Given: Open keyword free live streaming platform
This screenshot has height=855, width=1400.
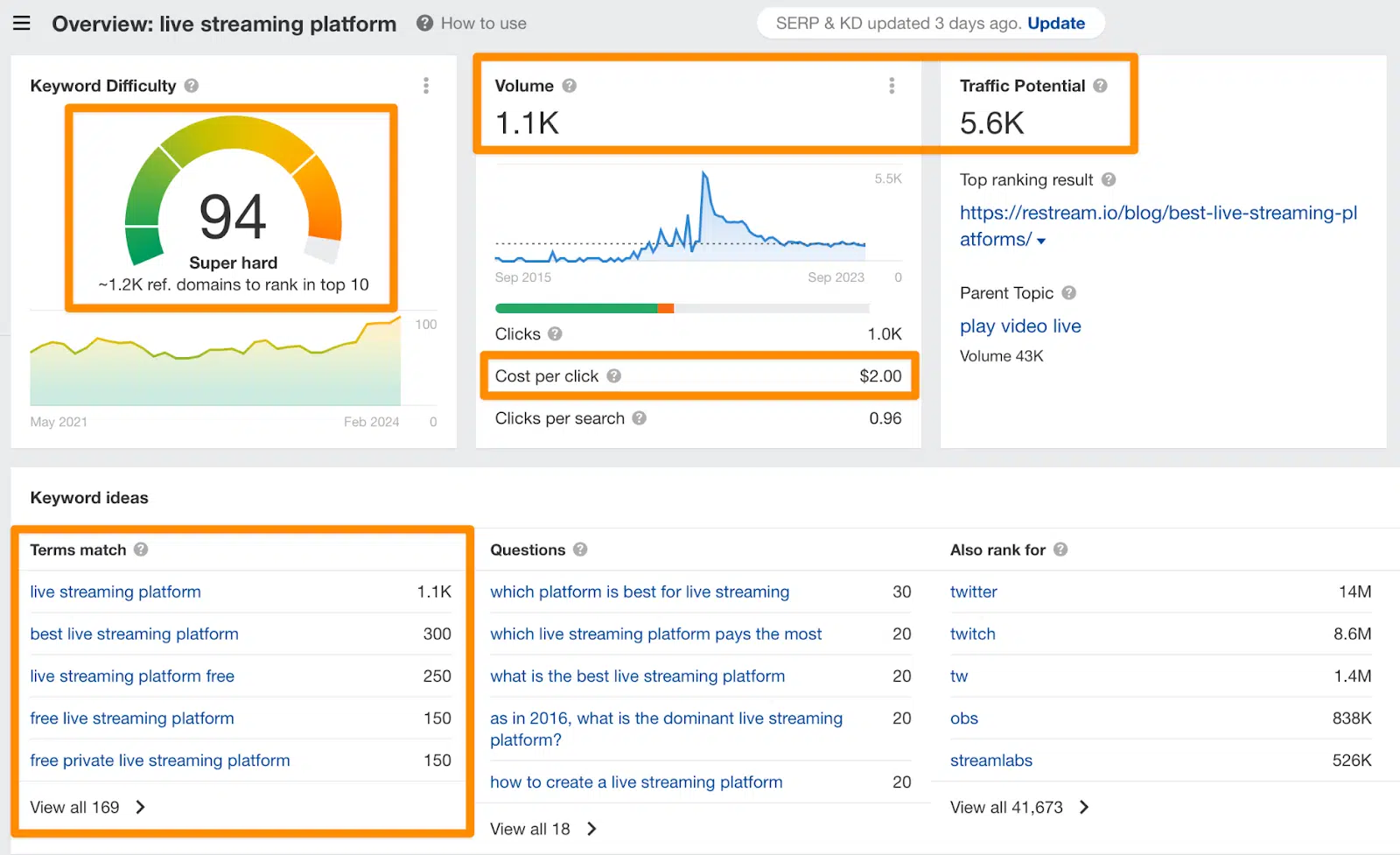Looking at the screenshot, I should coord(132,718).
